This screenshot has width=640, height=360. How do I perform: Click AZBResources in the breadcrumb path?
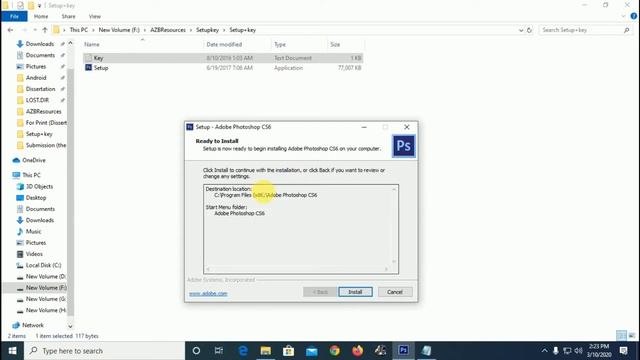pos(168,30)
